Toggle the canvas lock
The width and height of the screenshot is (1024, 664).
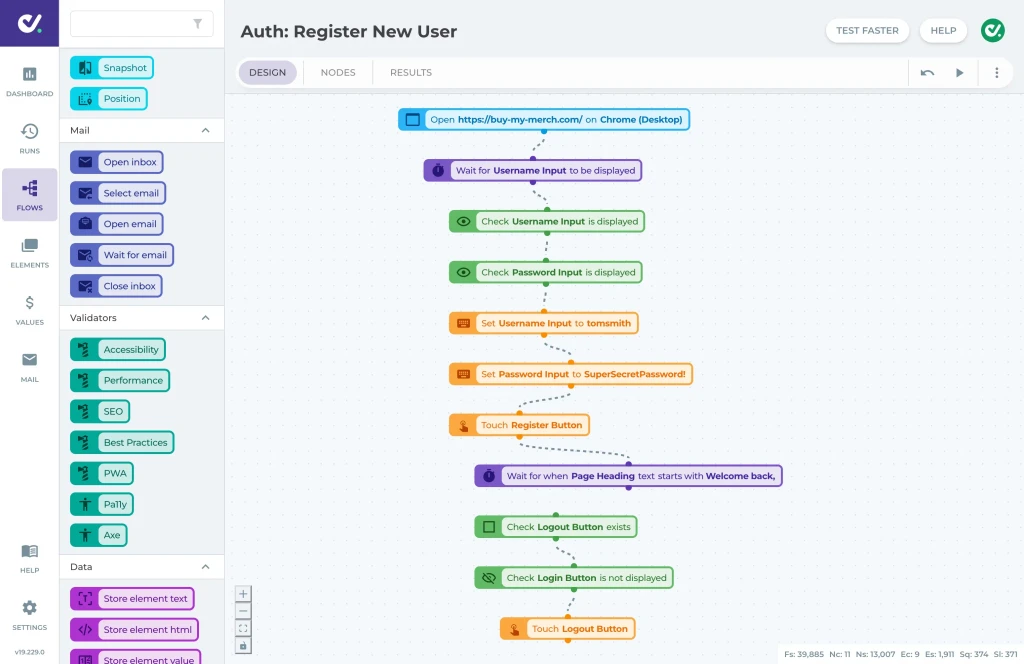243,646
